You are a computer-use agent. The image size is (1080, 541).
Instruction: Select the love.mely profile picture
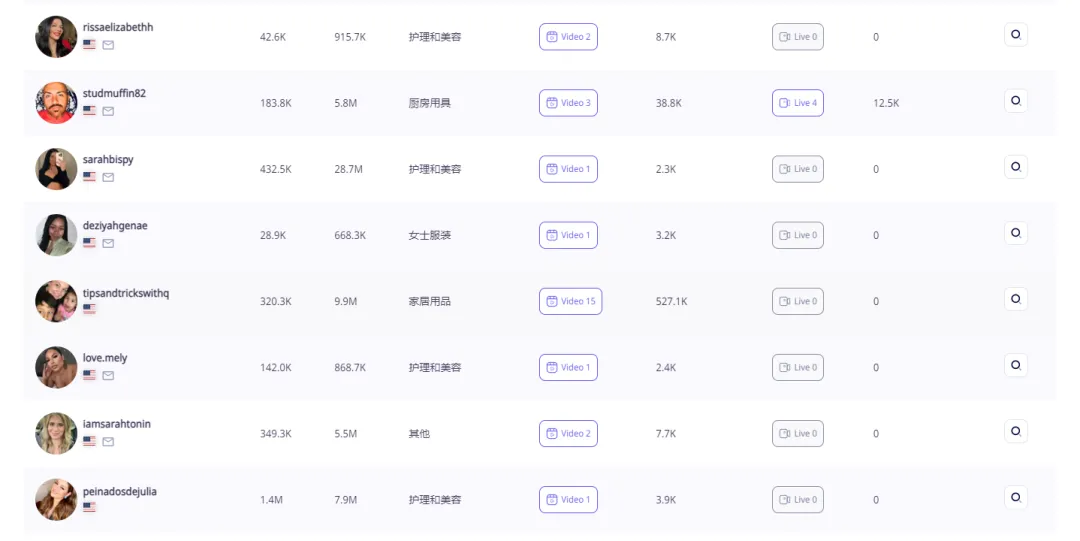[56, 367]
